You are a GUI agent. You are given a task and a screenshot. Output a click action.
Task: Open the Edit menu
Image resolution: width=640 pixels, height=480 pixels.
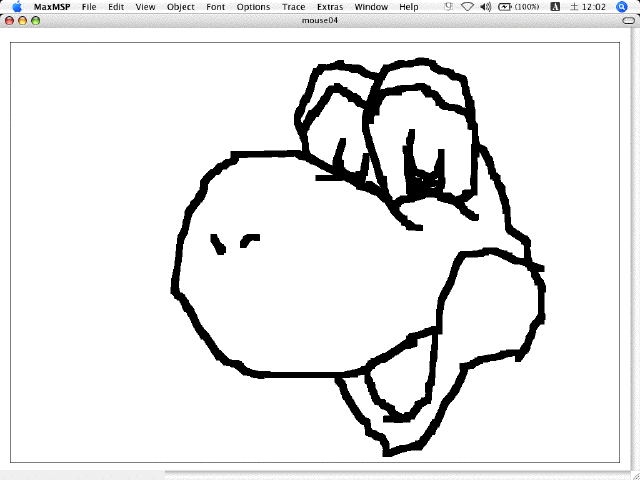click(116, 7)
